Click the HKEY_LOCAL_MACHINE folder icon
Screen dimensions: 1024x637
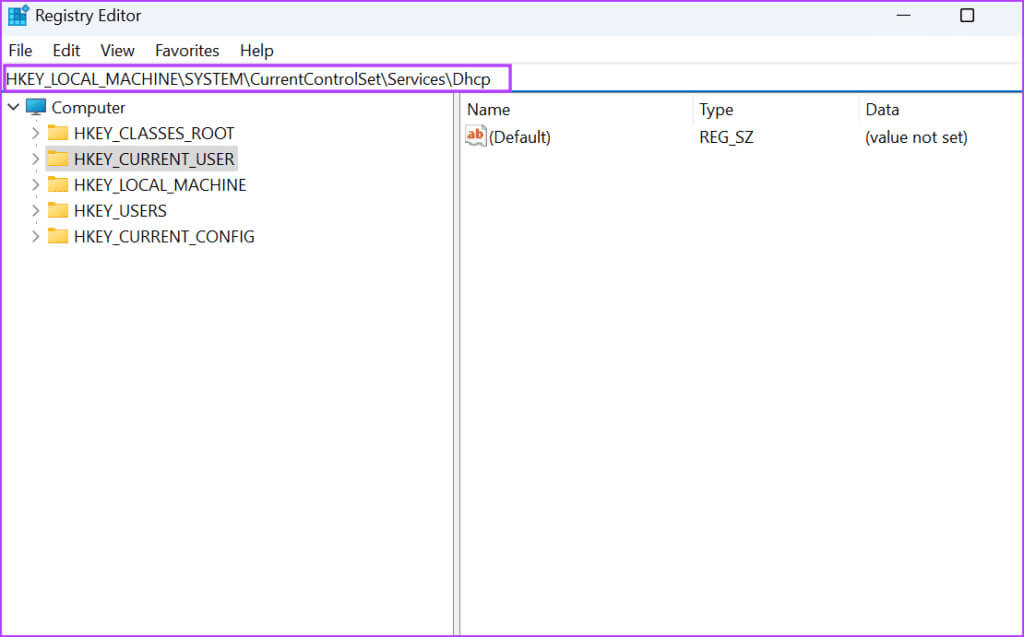click(58, 185)
